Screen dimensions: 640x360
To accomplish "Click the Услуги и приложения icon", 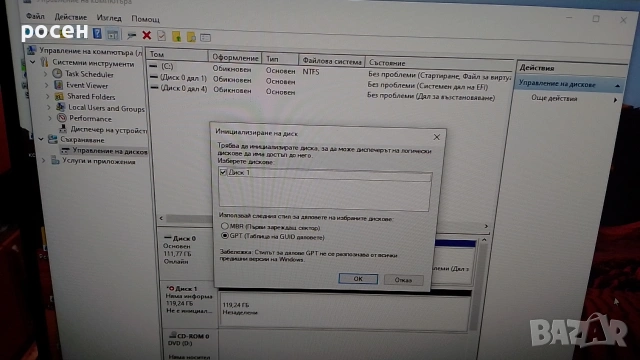I will [x=55, y=160].
